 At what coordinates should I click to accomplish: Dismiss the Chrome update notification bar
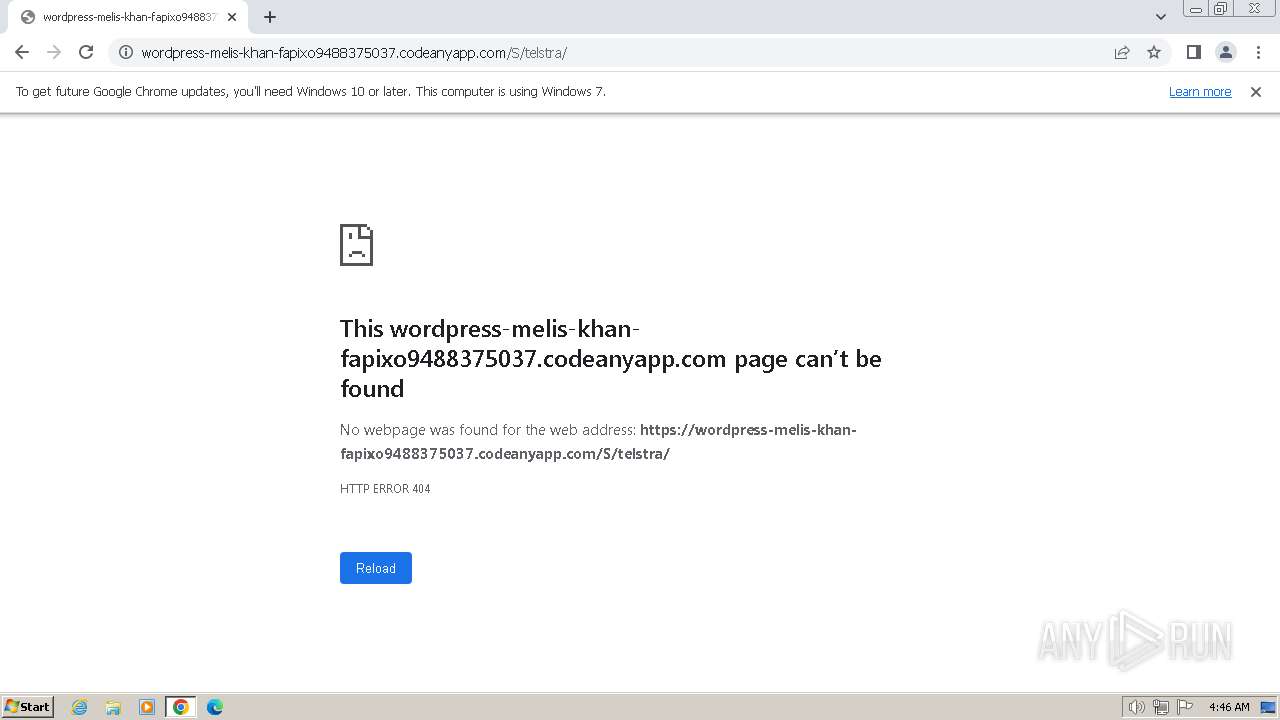(1256, 91)
